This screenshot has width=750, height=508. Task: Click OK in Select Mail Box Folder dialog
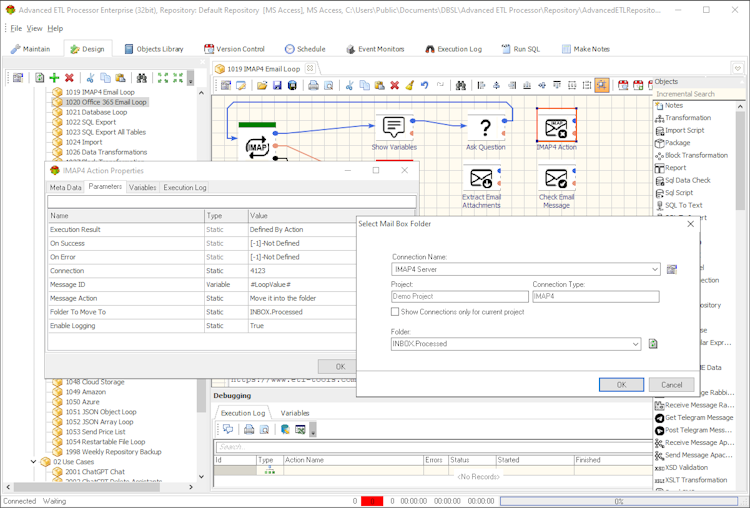tap(621, 384)
